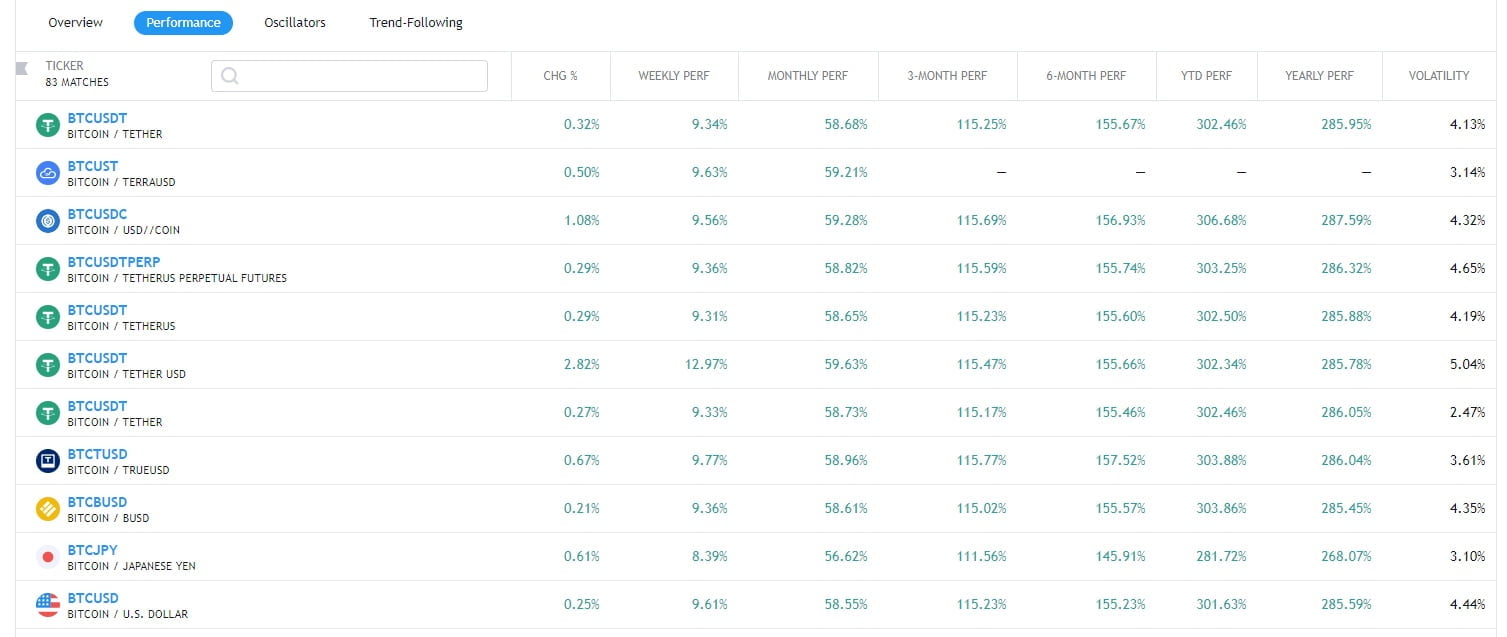1507x637 pixels.
Task: Select the Trend-Following tab
Action: (416, 22)
